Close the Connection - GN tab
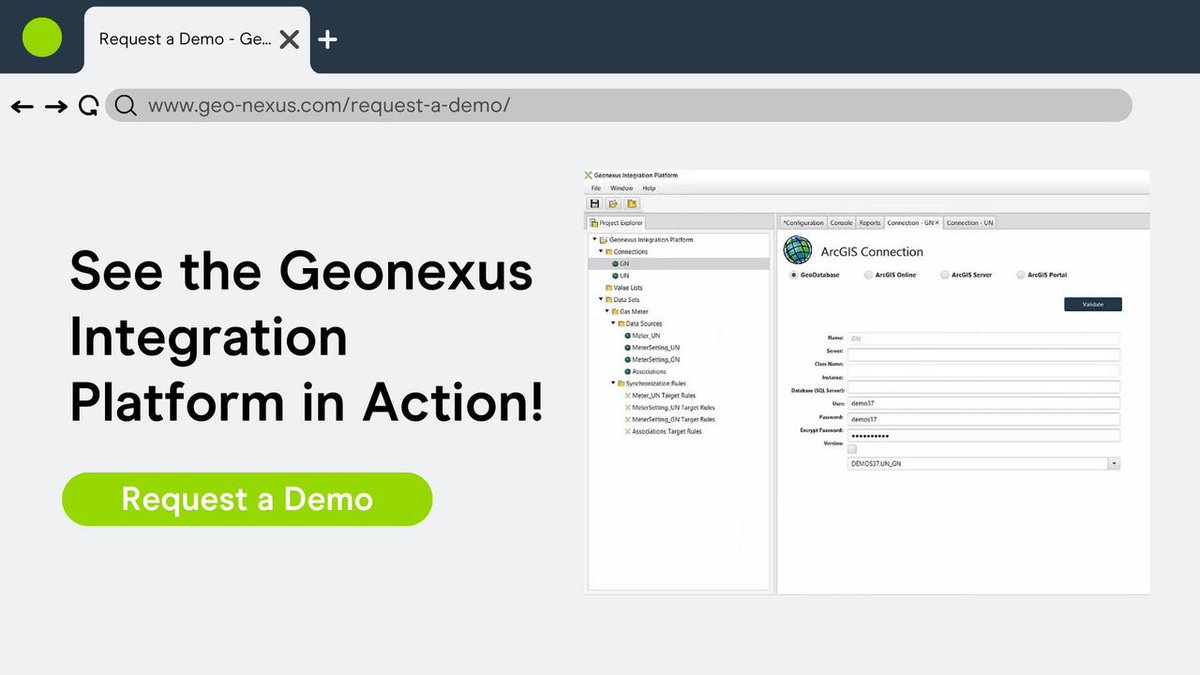 click(x=937, y=223)
